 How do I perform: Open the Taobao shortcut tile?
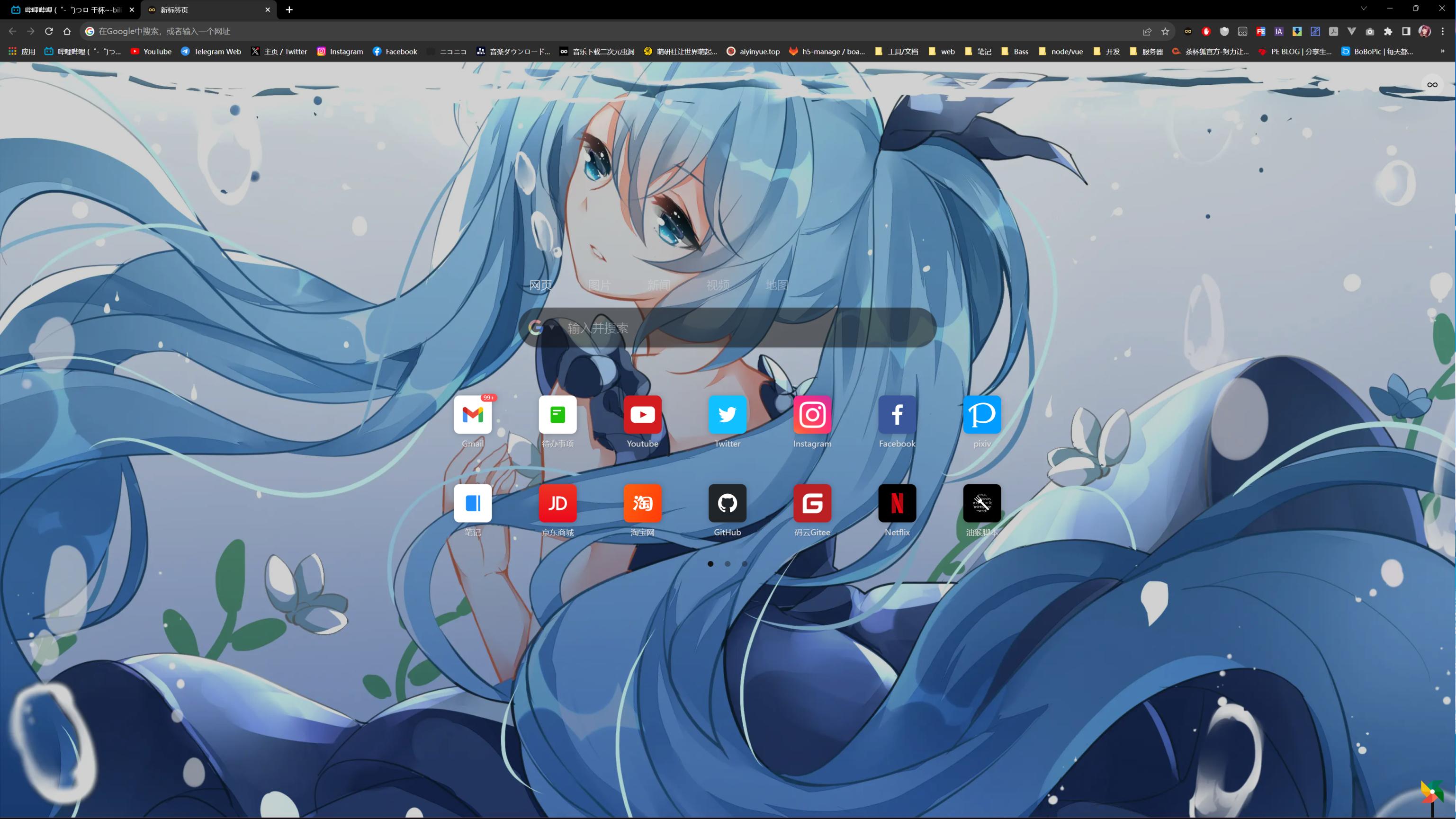642,503
